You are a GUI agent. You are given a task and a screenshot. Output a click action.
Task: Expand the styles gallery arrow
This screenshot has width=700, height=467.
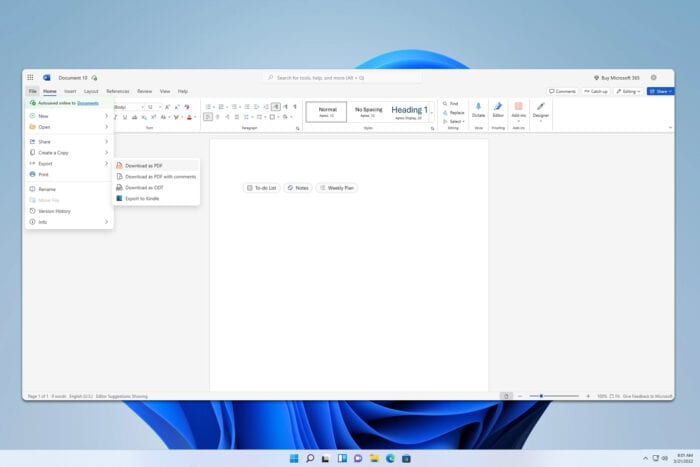pos(432,112)
